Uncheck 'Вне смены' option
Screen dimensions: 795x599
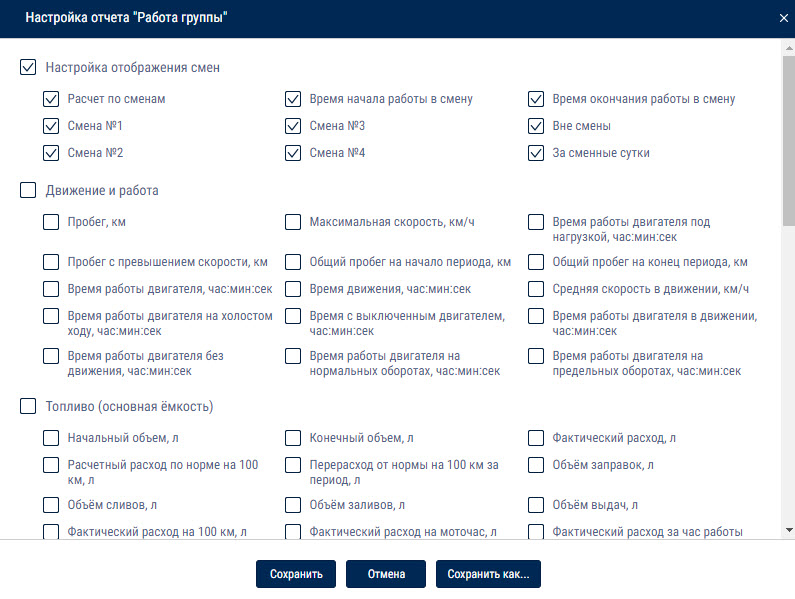pyautogui.click(x=536, y=126)
